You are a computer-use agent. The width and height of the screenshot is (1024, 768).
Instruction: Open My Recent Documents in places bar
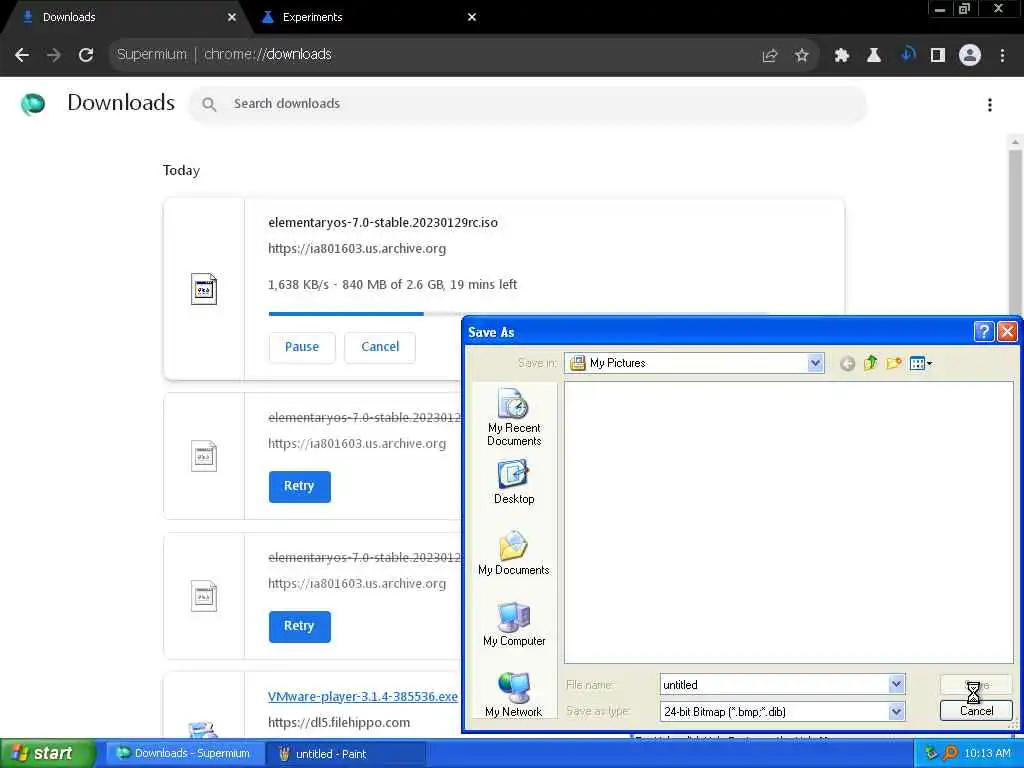(x=514, y=417)
